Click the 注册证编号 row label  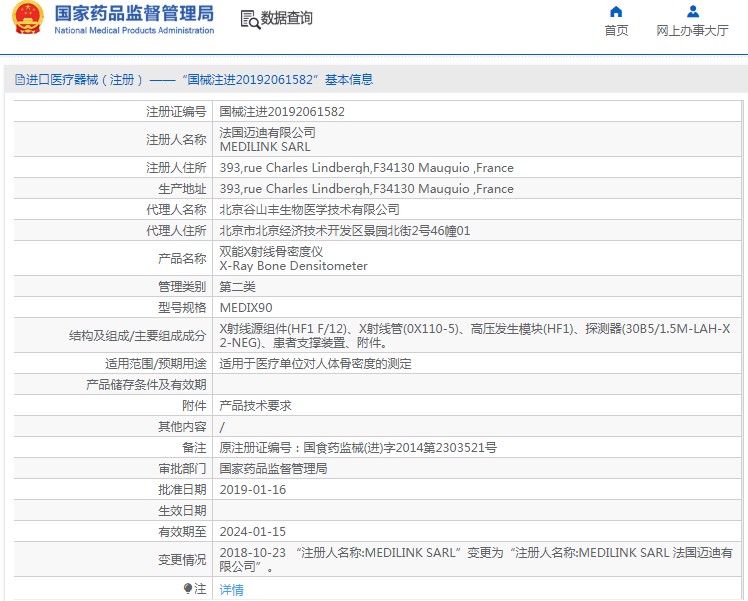176,112
